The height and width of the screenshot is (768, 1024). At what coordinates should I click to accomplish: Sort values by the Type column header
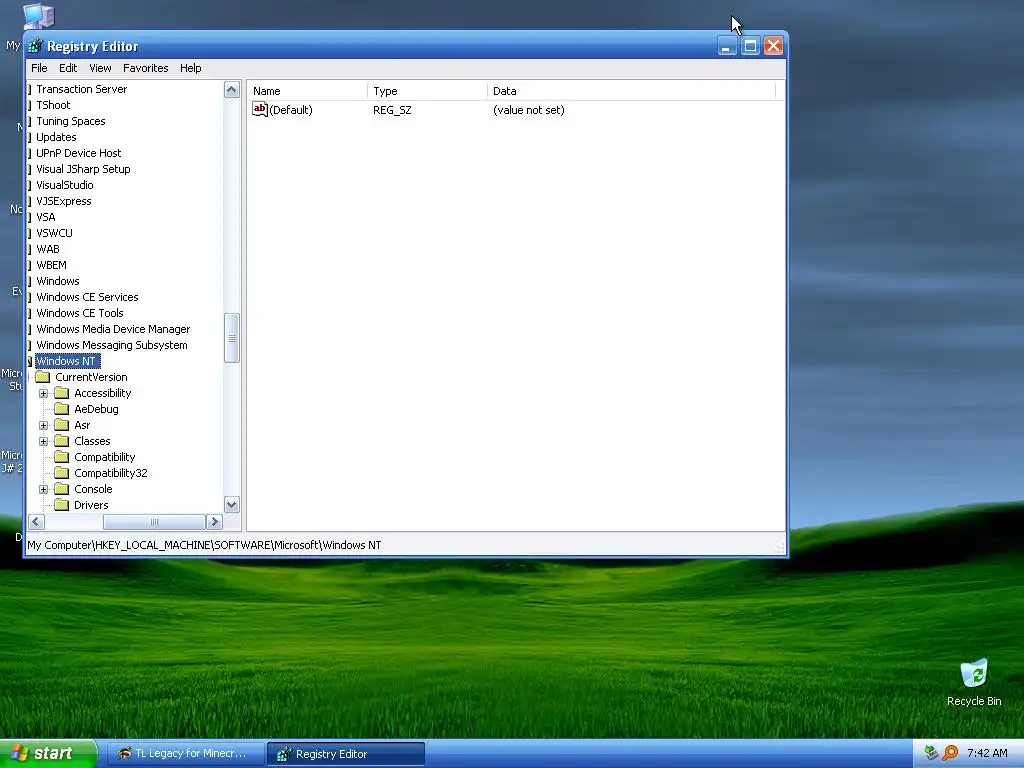(x=427, y=91)
